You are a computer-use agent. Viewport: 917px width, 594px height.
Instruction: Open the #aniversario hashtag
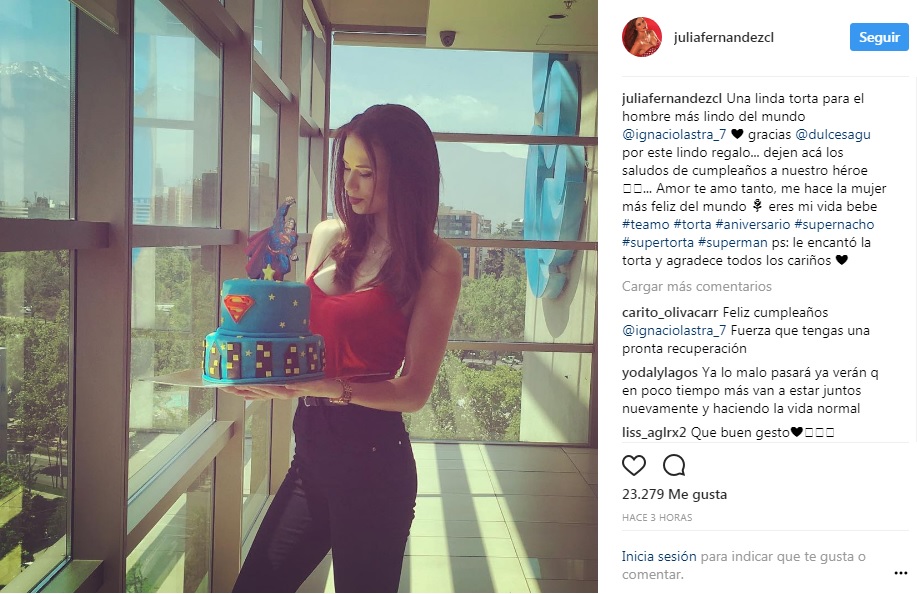tap(753, 225)
